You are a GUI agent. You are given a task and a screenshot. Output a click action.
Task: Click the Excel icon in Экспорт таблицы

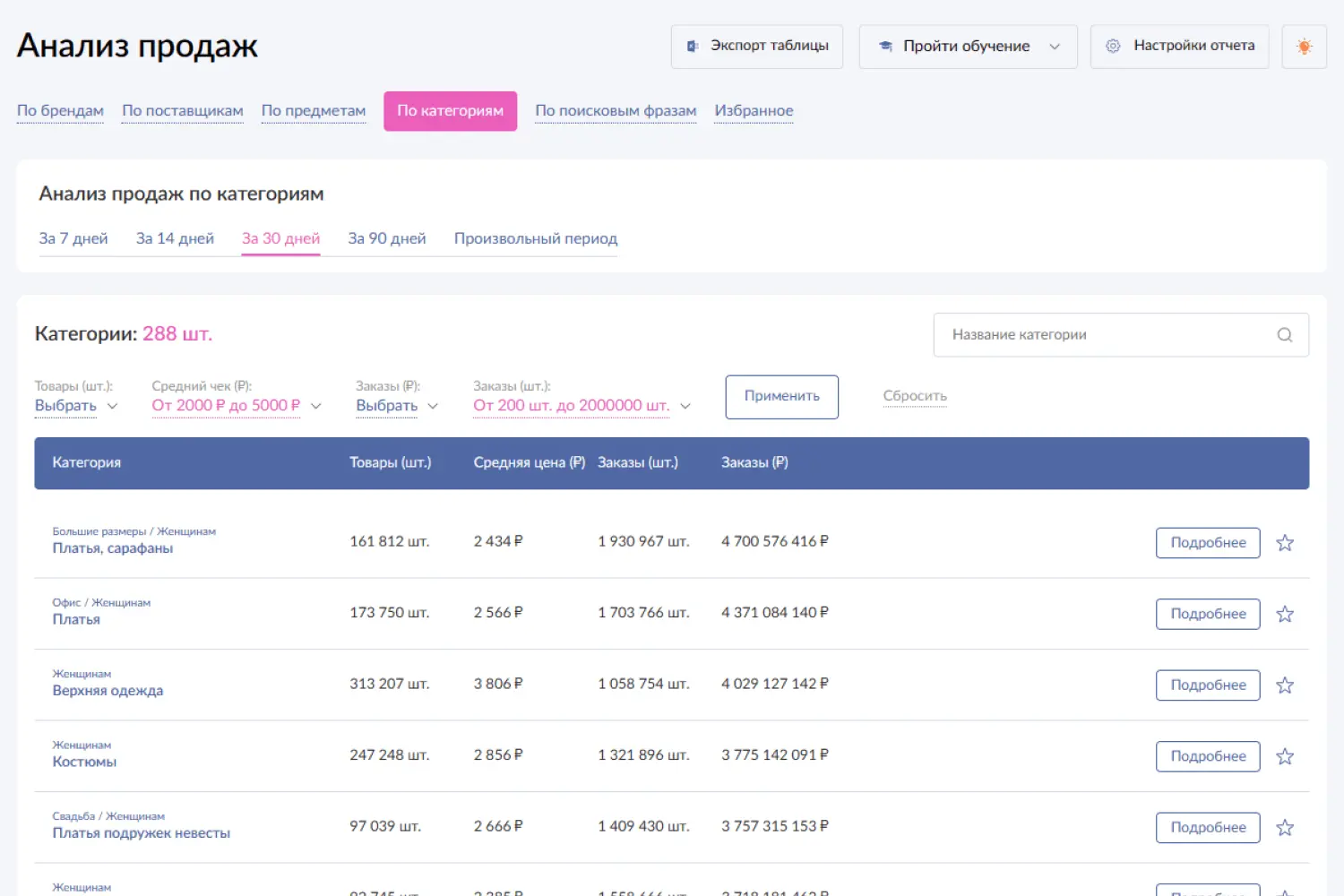tap(693, 46)
